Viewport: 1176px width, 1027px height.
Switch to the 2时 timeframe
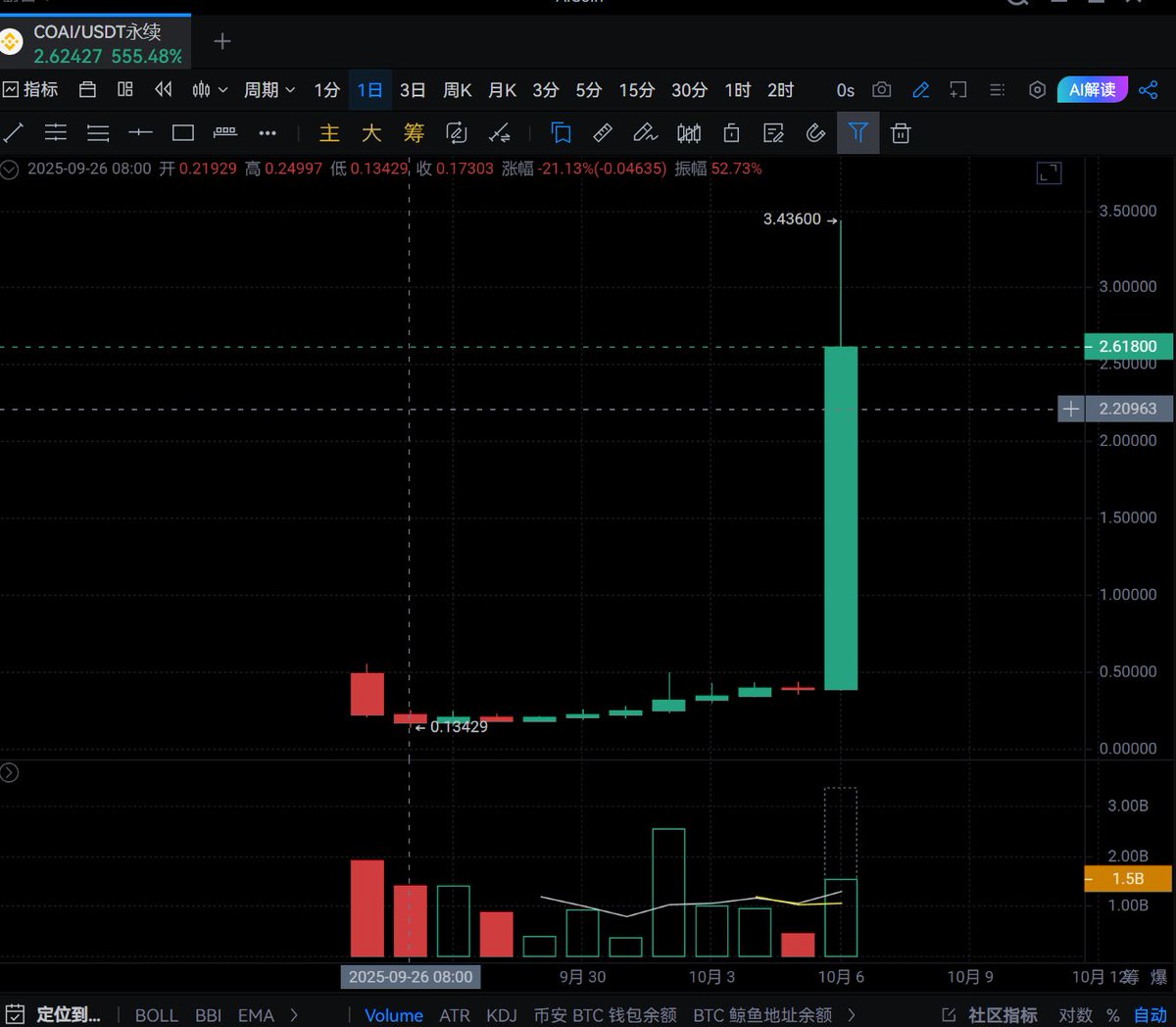[x=781, y=90]
